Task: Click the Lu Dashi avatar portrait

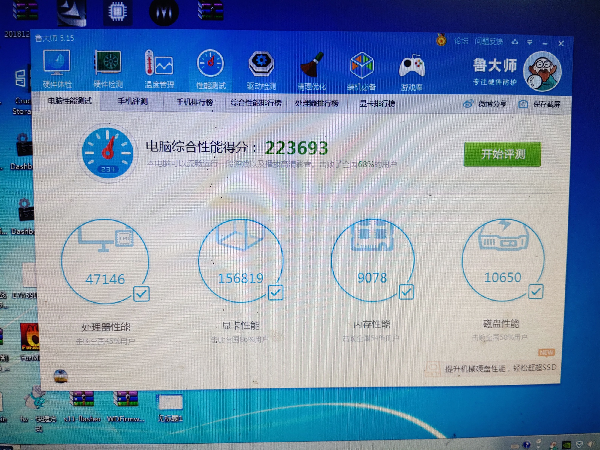Action: click(542, 71)
